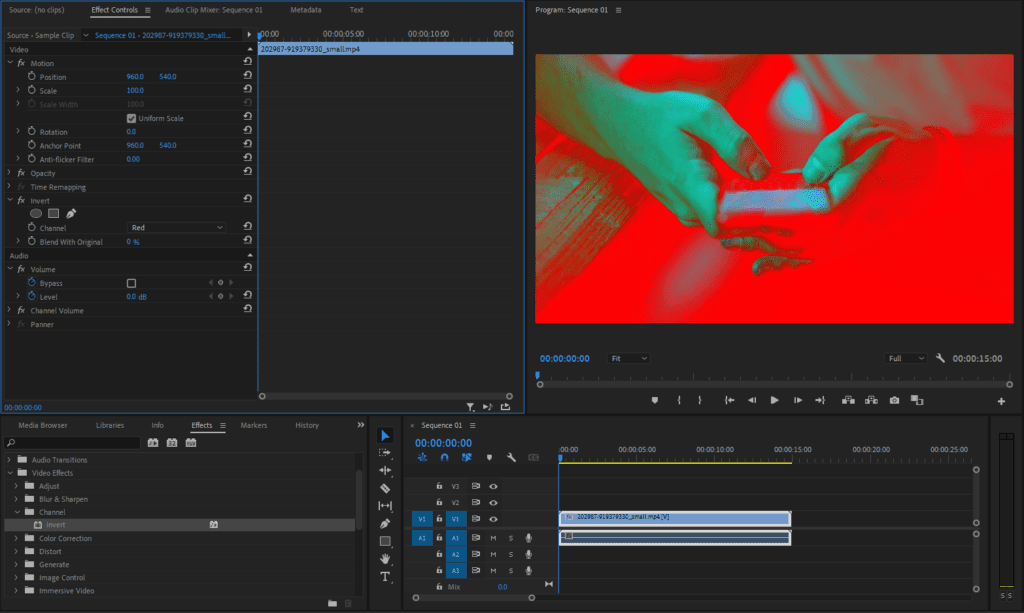Open Program monitor settings wrench
This screenshot has width=1024, height=613.
[940, 358]
